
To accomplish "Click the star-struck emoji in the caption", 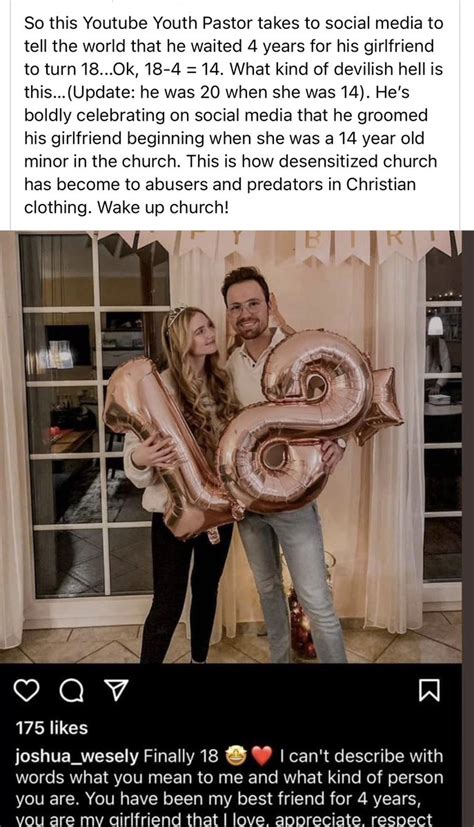I will pyautogui.click(x=236, y=756).
